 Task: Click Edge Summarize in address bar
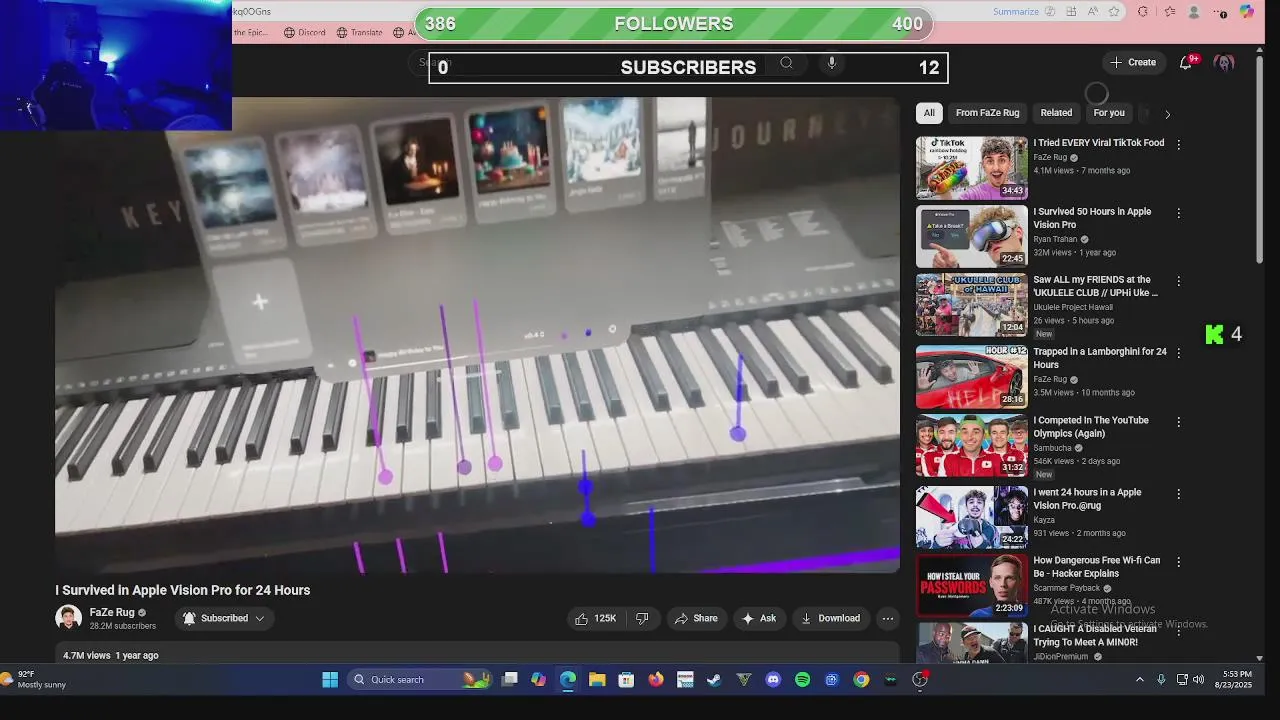click(1015, 12)
